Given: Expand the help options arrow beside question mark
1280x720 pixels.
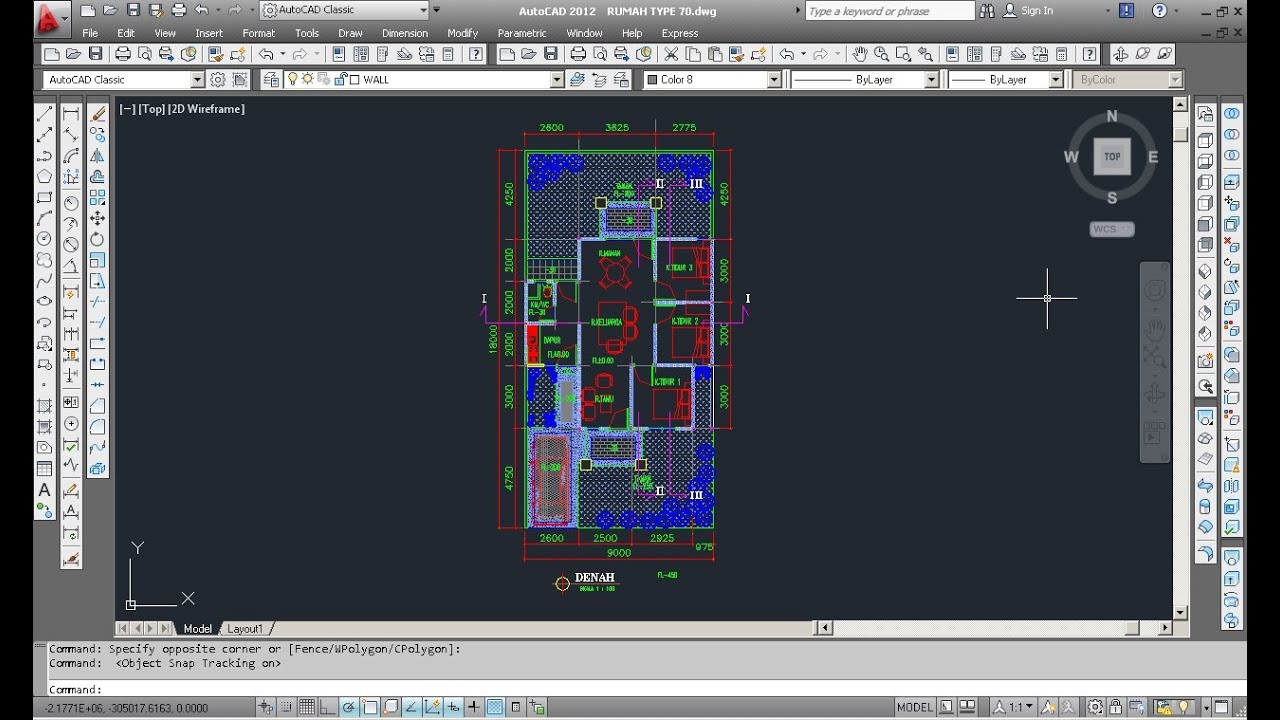Looking at the screenshot, I should point(1177,11).
